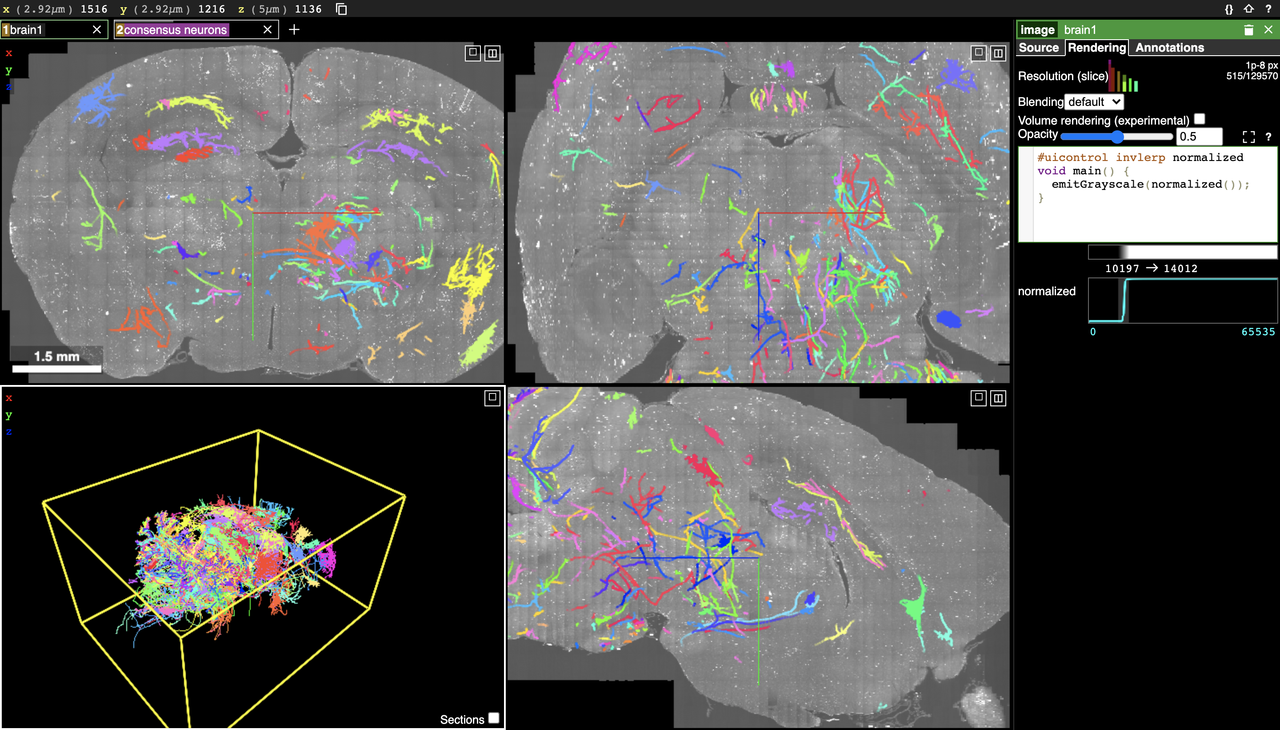Open help via the top-bar question mark
The height and width of the screenshot is (730, 1280).
[x=1268, y=9]
